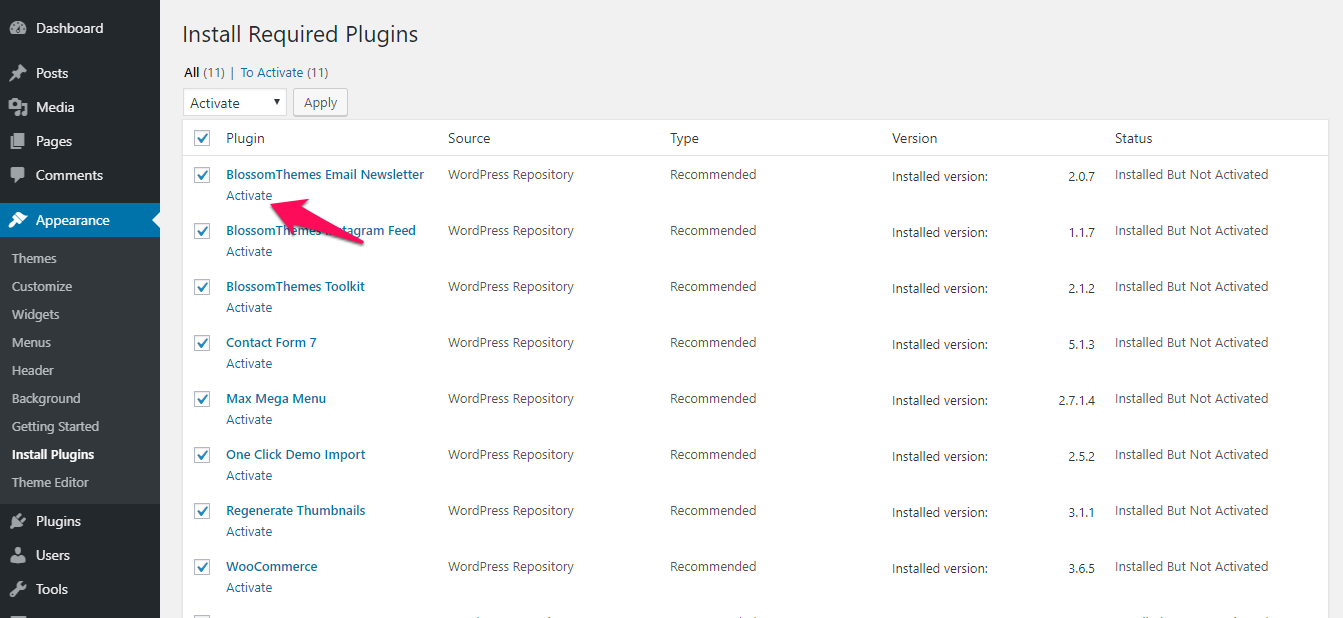1343x618 pixels.
Task: Click the Tools wrench icon
Action: [x=17, y=589]
